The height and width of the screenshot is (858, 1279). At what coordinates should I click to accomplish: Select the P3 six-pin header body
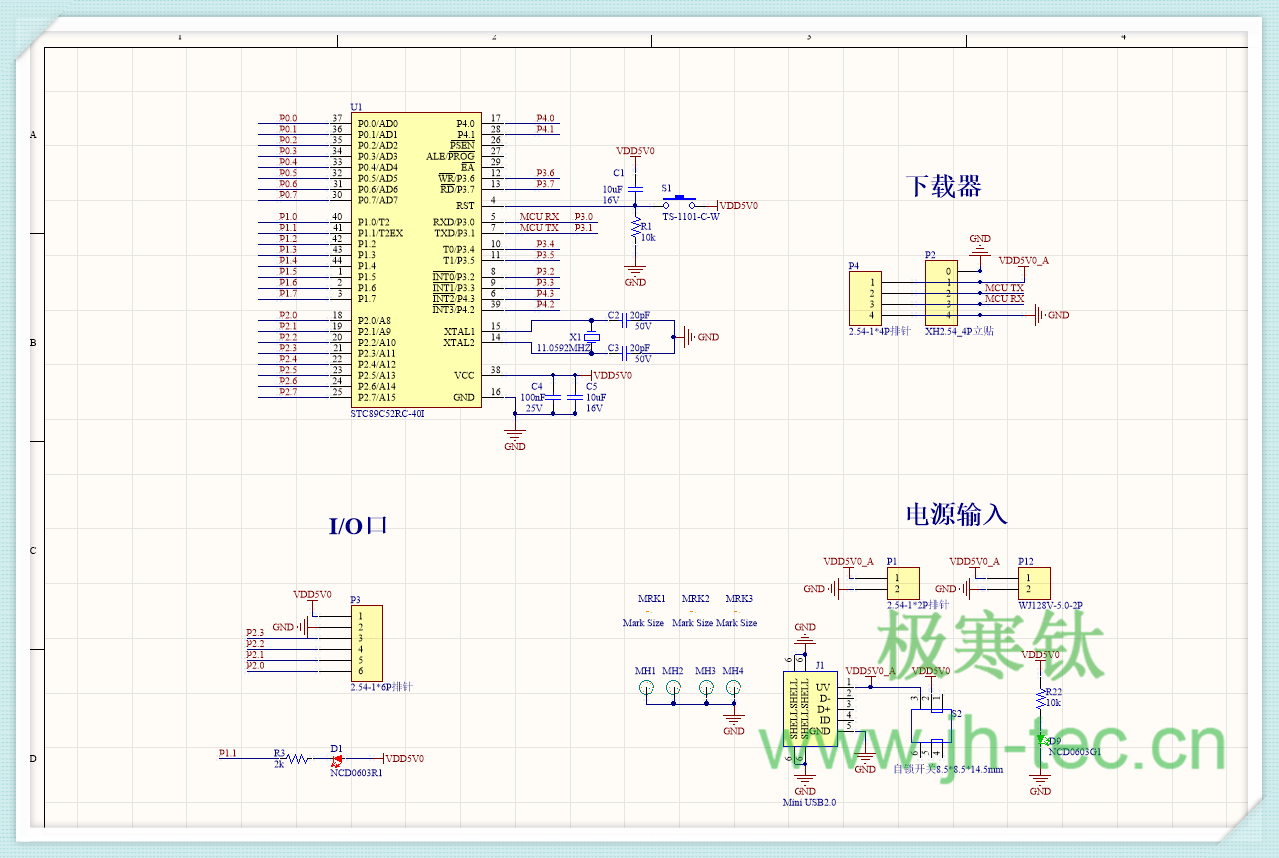click(x=366, y=644)
